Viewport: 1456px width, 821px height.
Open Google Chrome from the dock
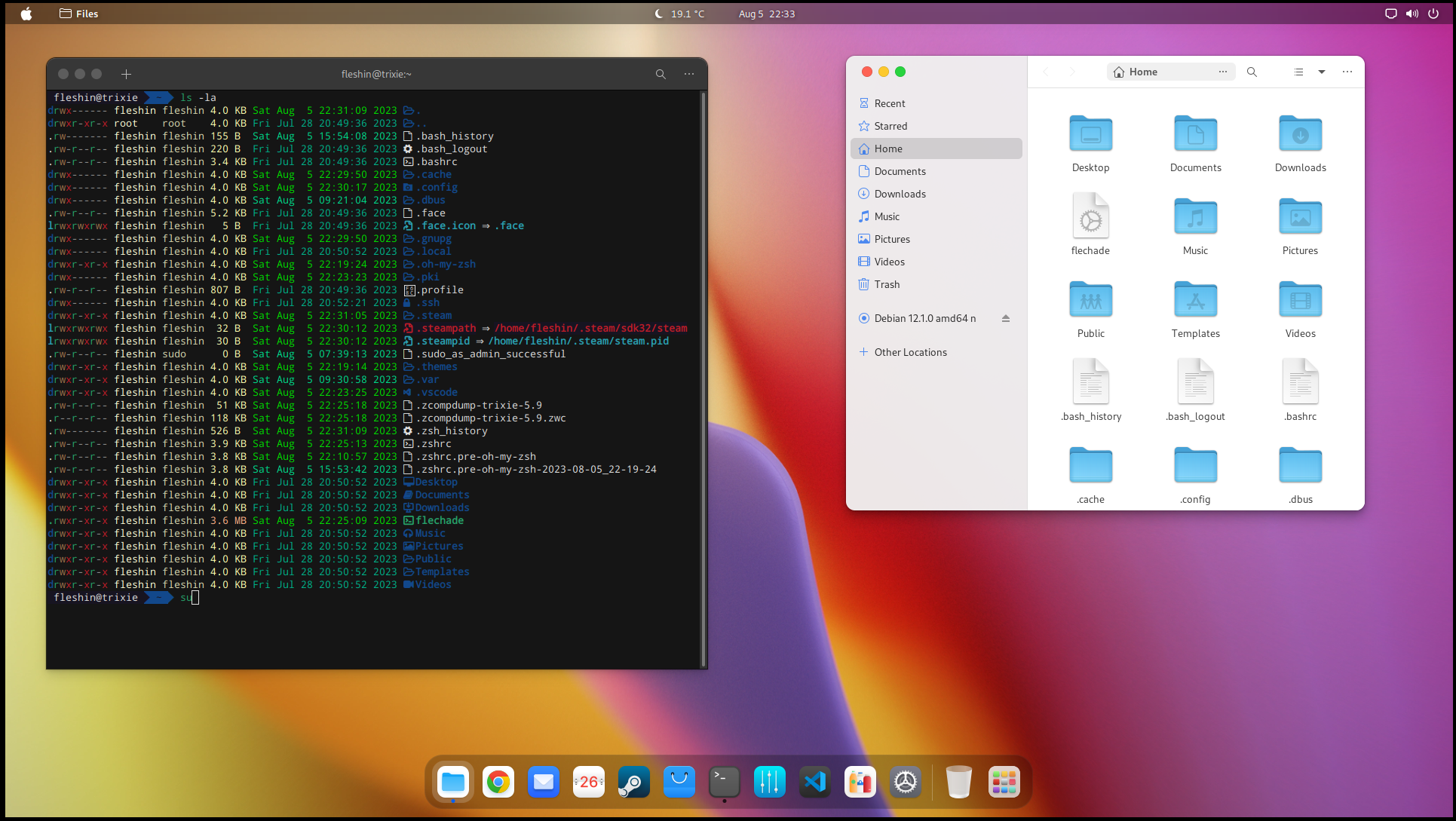(x=498, y=782)
